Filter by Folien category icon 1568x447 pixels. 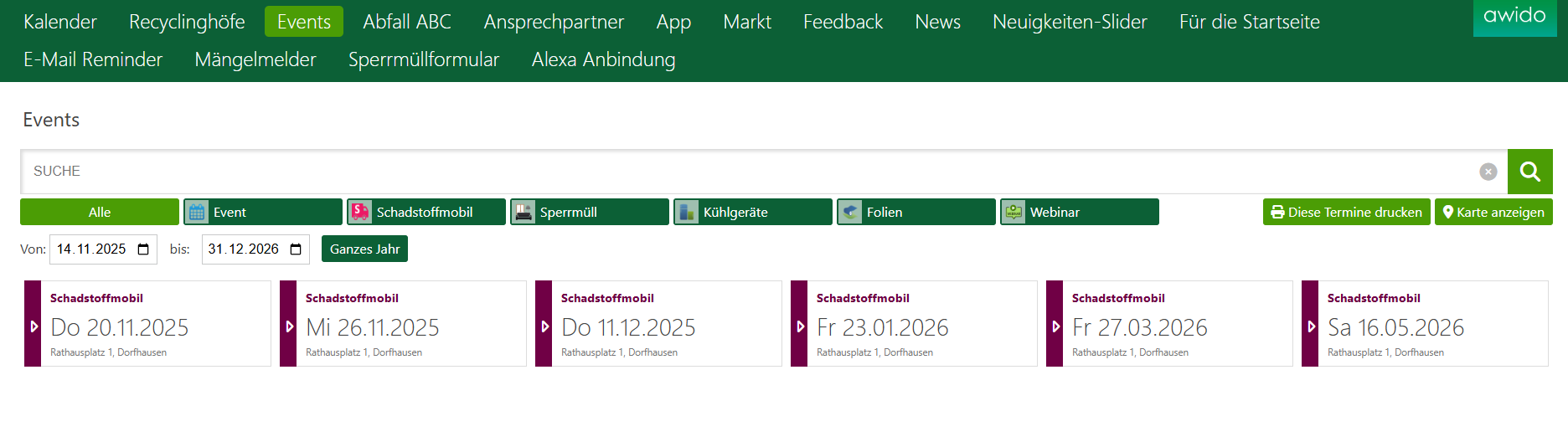coord(850,213)
